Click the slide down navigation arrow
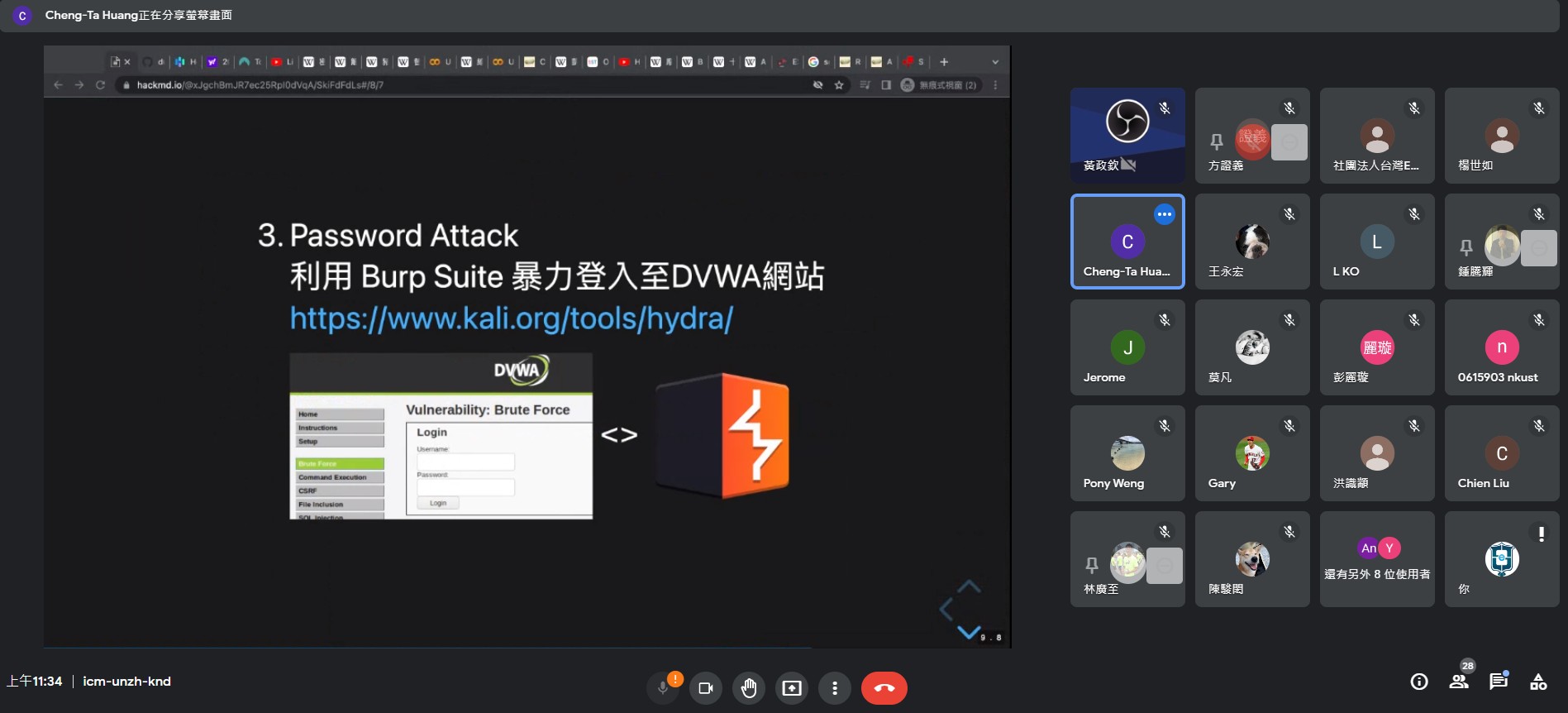 969,633
